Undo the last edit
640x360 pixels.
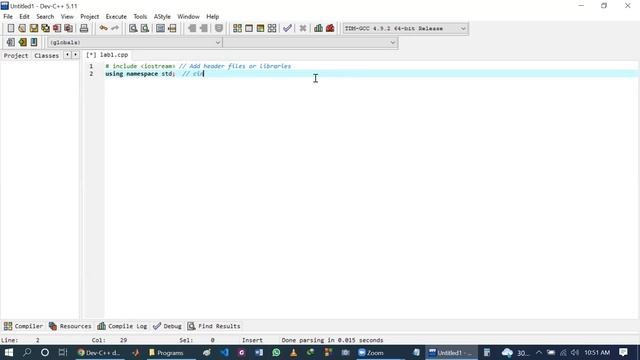point(104,28)
